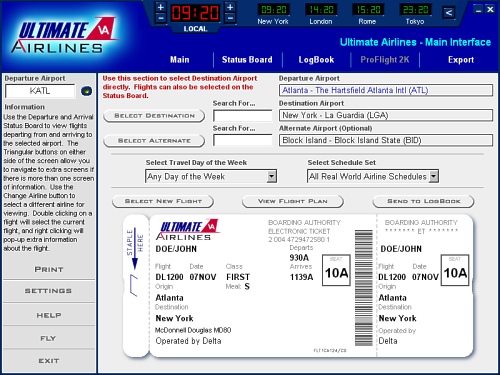Open the Export menu item
Image resolution: width=500 pixels, height=375 pixels.
pos(461,60)
